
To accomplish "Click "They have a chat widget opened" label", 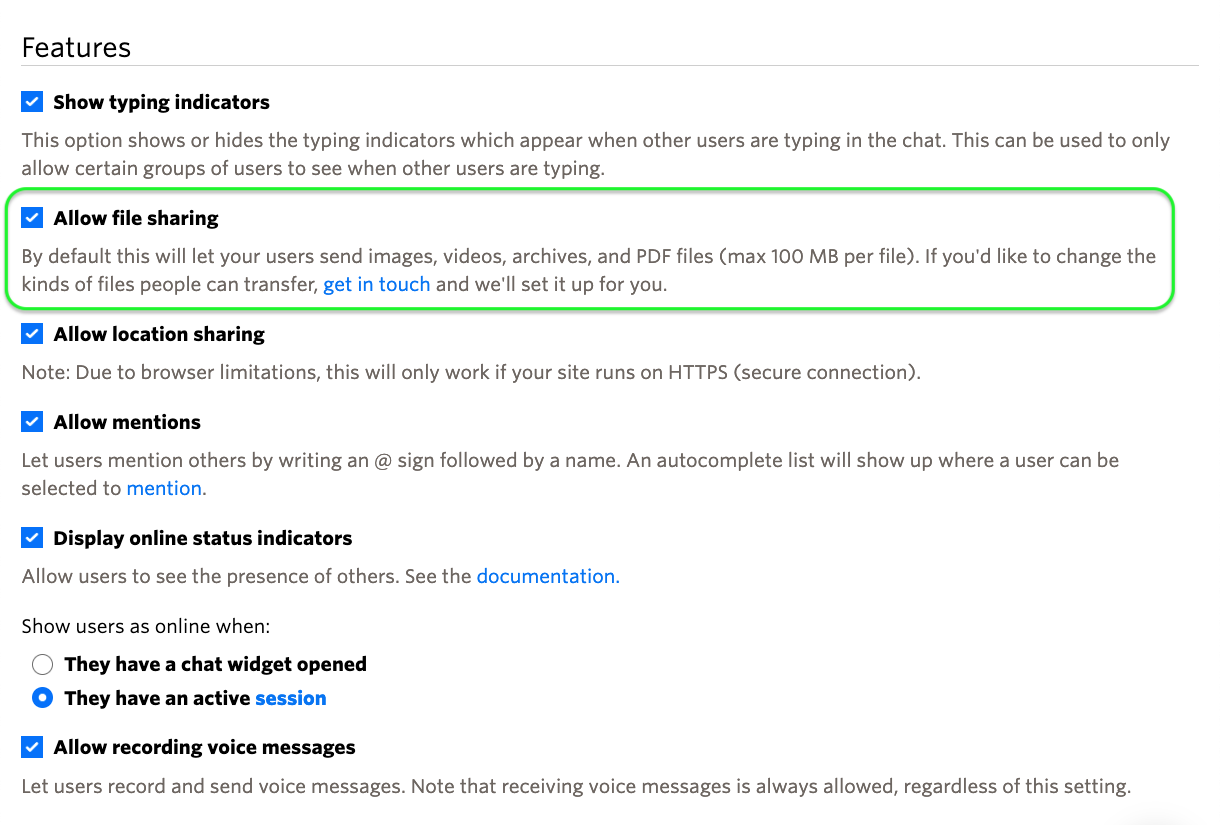I will coord(216,663).
